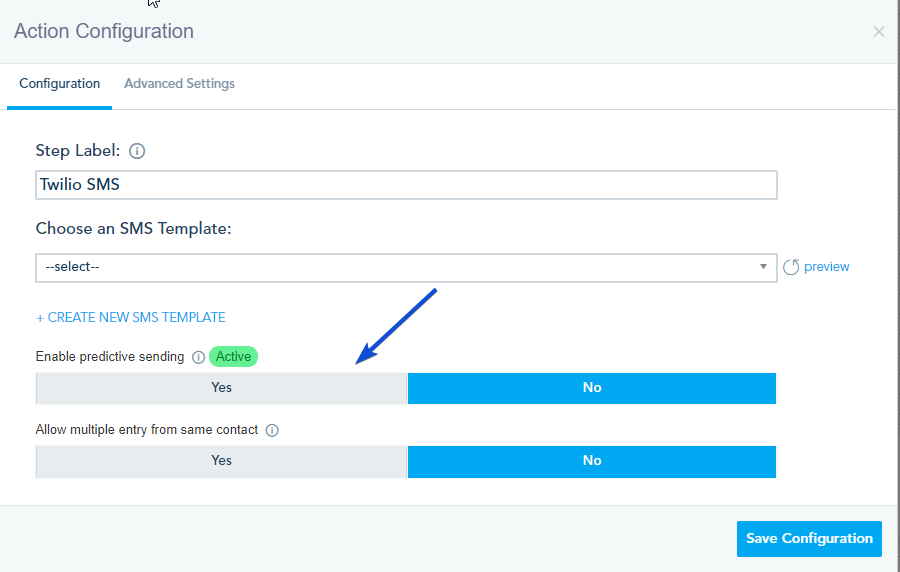Image resolution: width=900 pixels, height=572 pixels.
Task: Click the 'Enable predictive sending' label
Action: coord(110,357)
